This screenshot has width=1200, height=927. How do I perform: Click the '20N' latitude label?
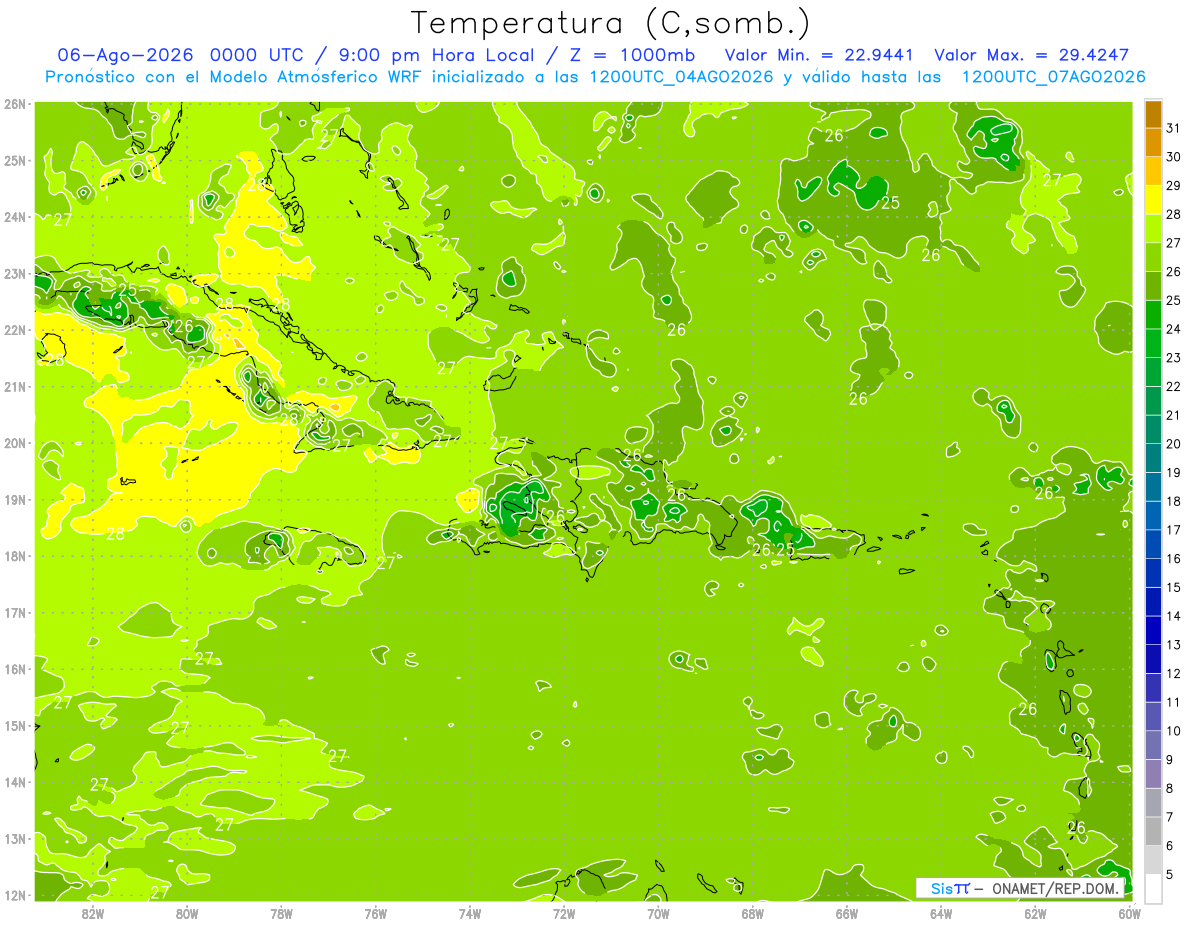[15, 443]
